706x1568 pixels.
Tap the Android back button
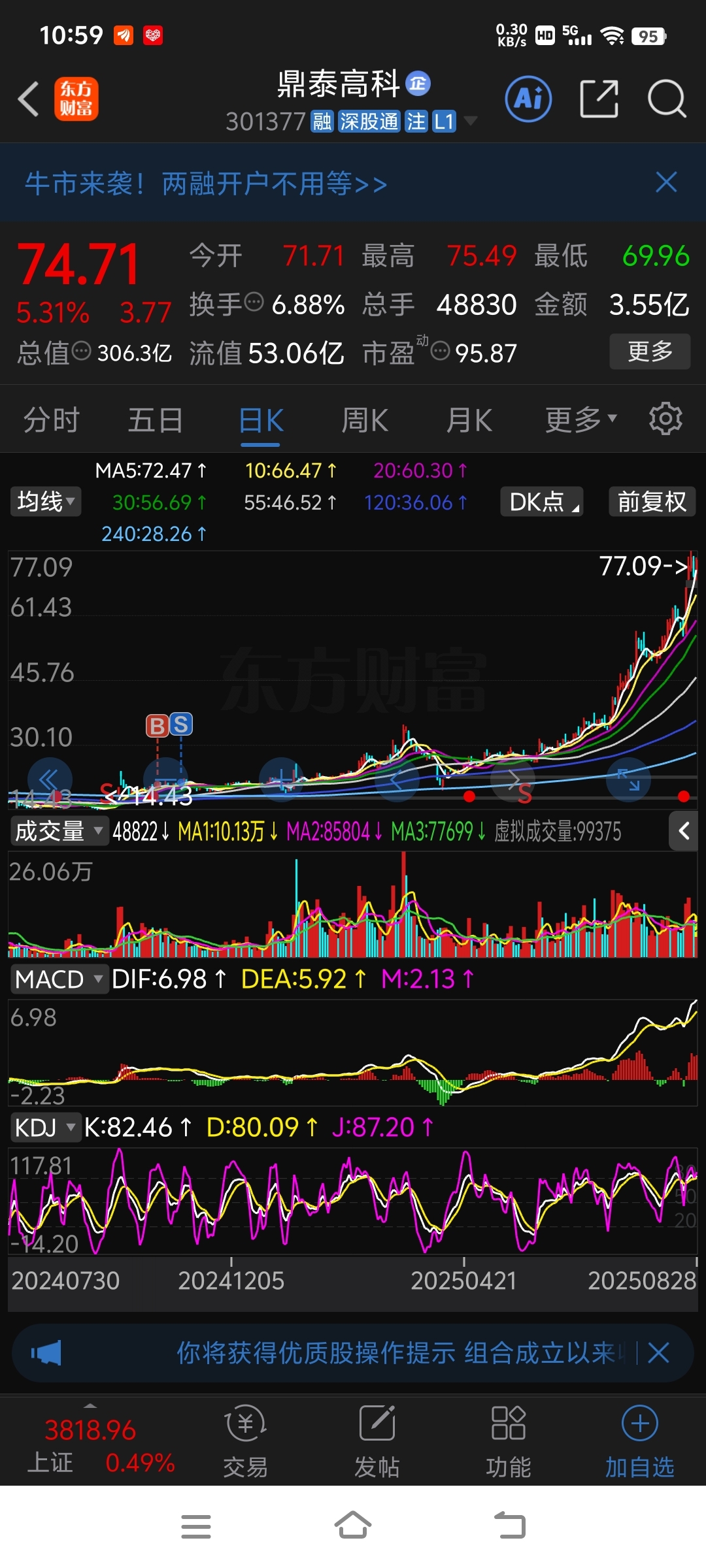pyautogui.click(x=510, y=1527)
